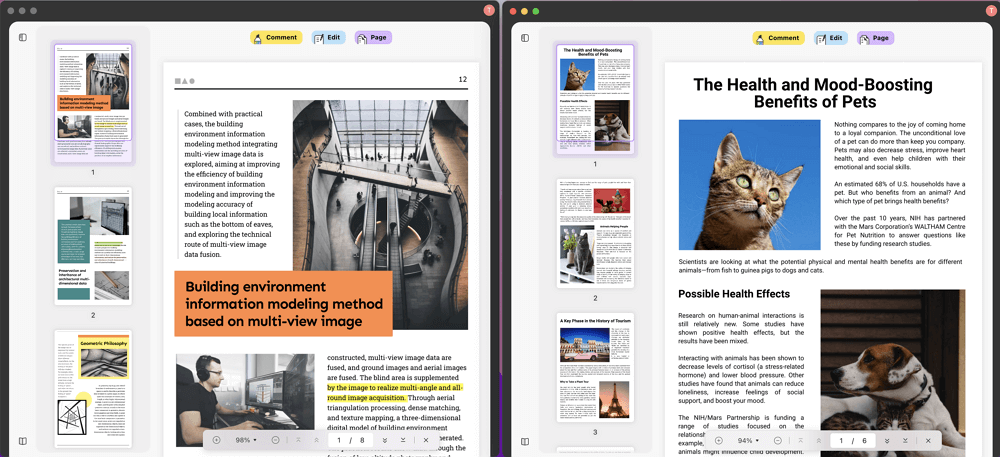Close the page navigation bar in right window
The height and width of the screenshot is (457, 1000).
pos(928,440)
